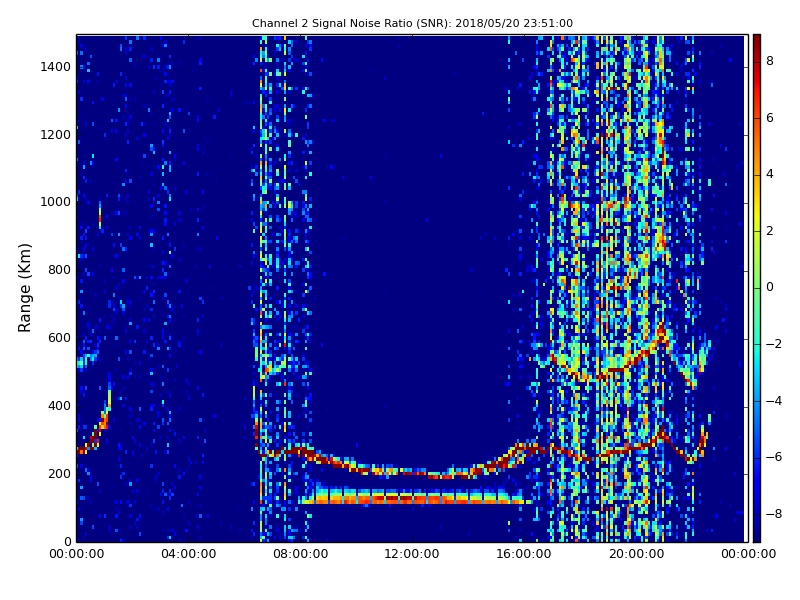Click the 1400 range tick label
Image resolution: width=800 pixels, height=600 pixels.
56,67
